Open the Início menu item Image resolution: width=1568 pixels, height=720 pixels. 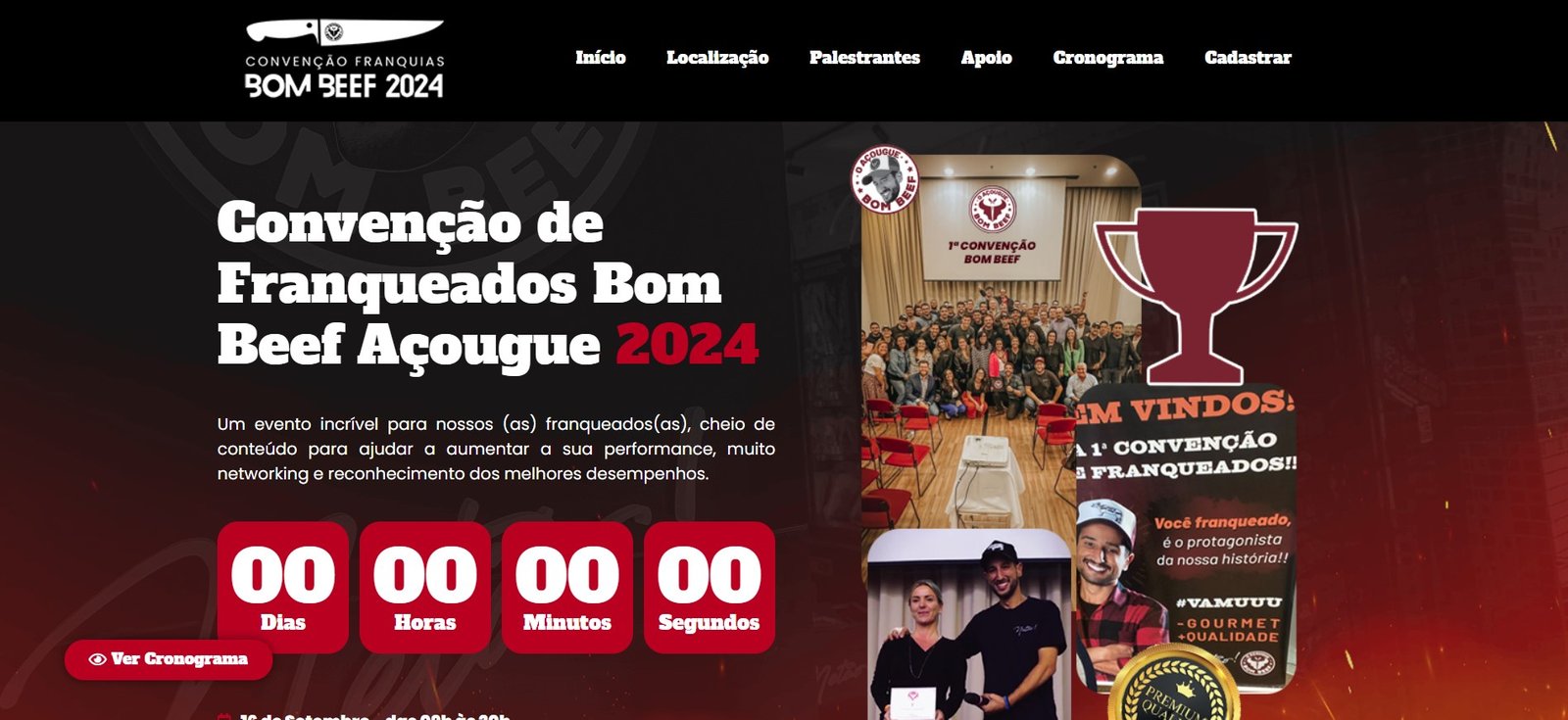click(601, 58)
